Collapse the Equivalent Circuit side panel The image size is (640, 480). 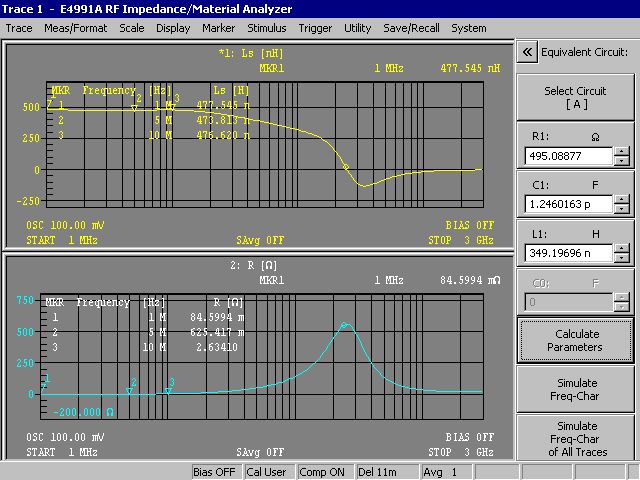pyautogui.click(x=527, y=52)
